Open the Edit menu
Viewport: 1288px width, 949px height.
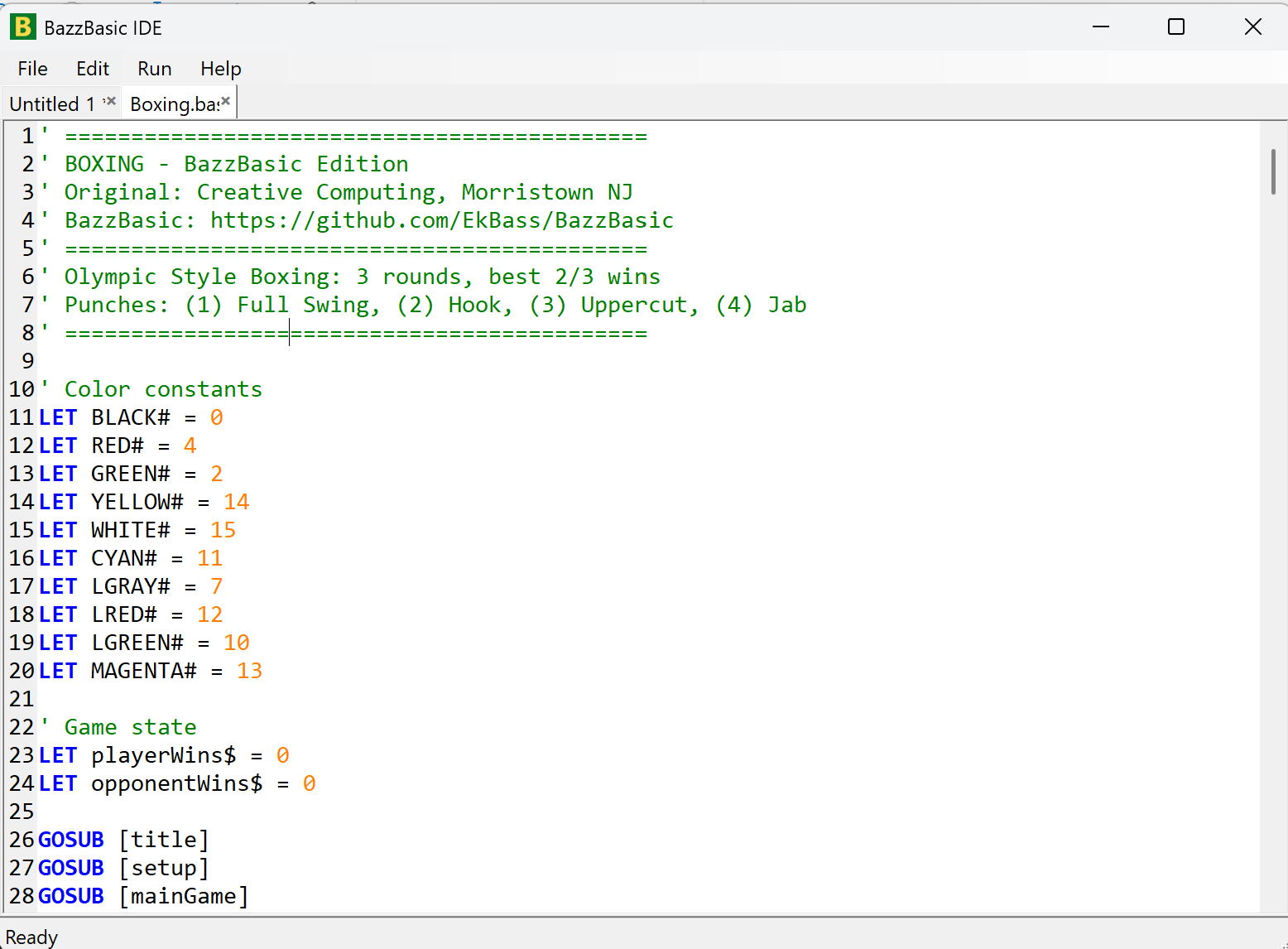(x=91, y=69)
